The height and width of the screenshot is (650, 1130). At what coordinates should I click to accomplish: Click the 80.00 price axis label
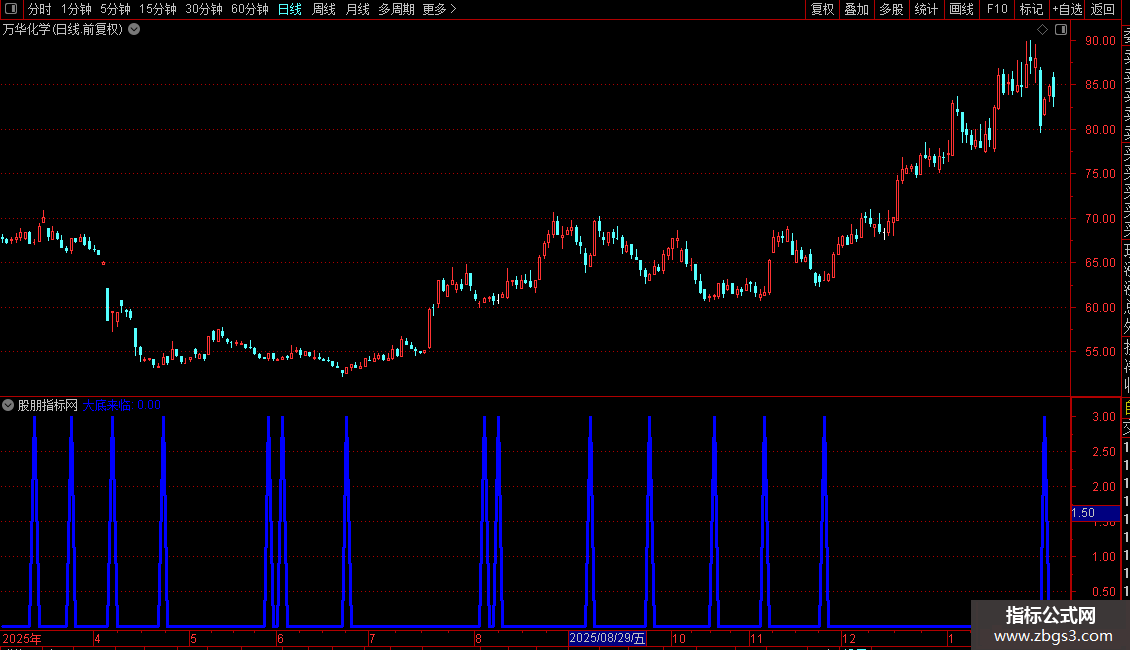[x=1100, y=130]
